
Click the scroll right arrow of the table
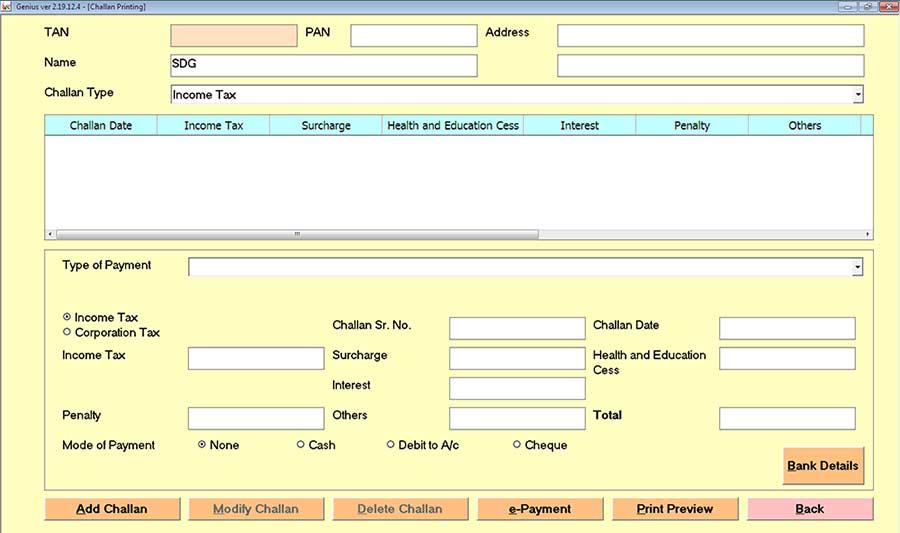tap(867, 235)
